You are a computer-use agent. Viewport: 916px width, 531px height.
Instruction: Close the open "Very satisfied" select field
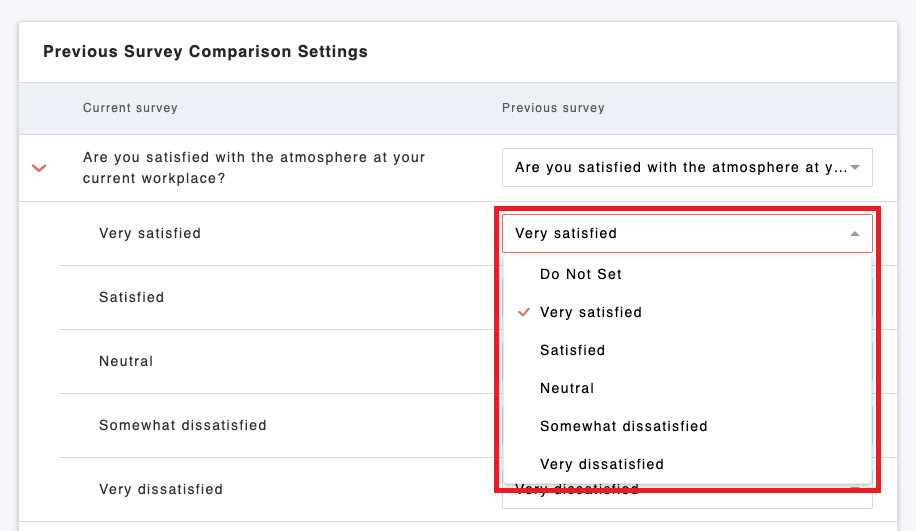tap(680, 234)
